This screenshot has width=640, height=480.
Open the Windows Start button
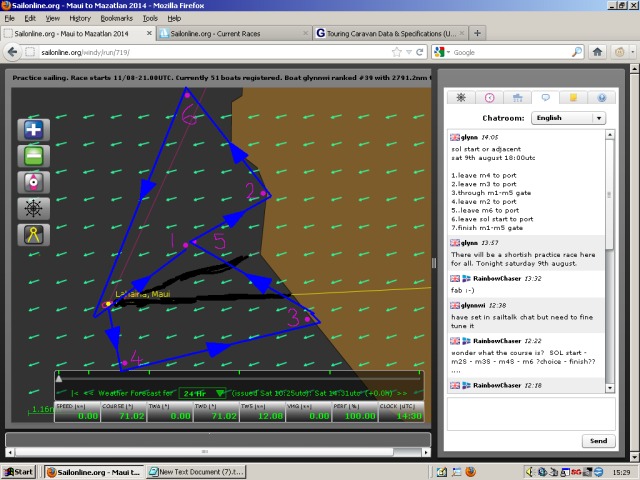pyautogui.click(x=18, y=472)
